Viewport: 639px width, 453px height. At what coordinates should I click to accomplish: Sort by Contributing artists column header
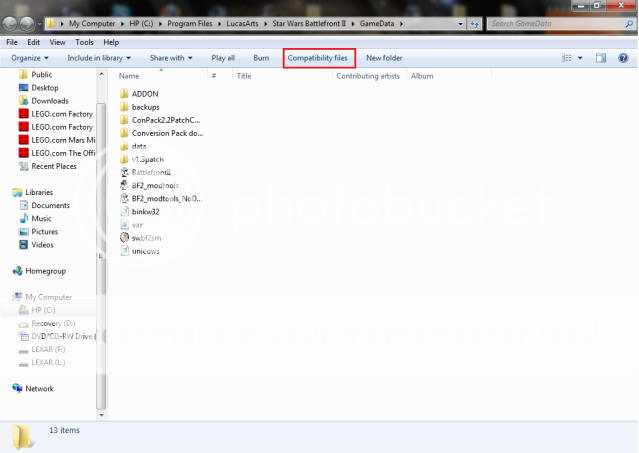[368, 76]
